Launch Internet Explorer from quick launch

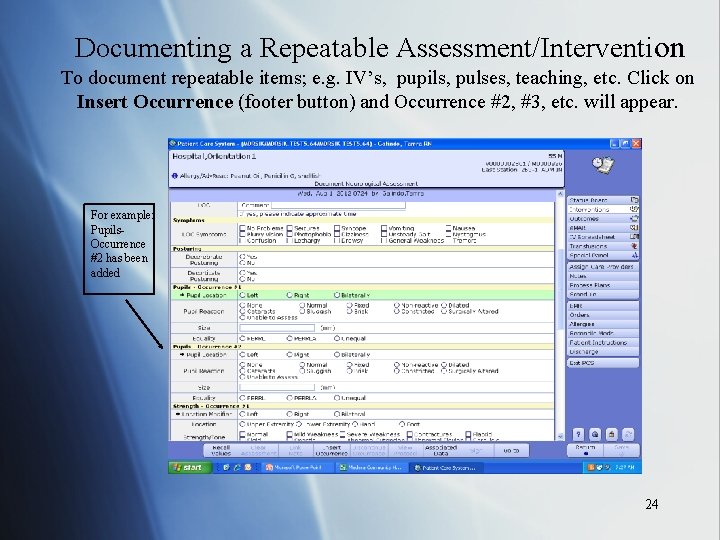(237, 467)
